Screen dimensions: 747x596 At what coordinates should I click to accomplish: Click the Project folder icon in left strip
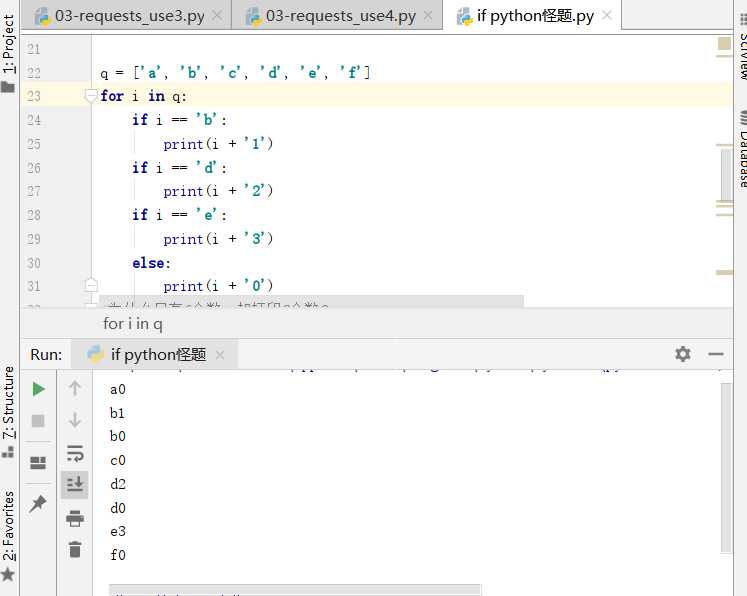pyautogui.click(x=8, y=87)
